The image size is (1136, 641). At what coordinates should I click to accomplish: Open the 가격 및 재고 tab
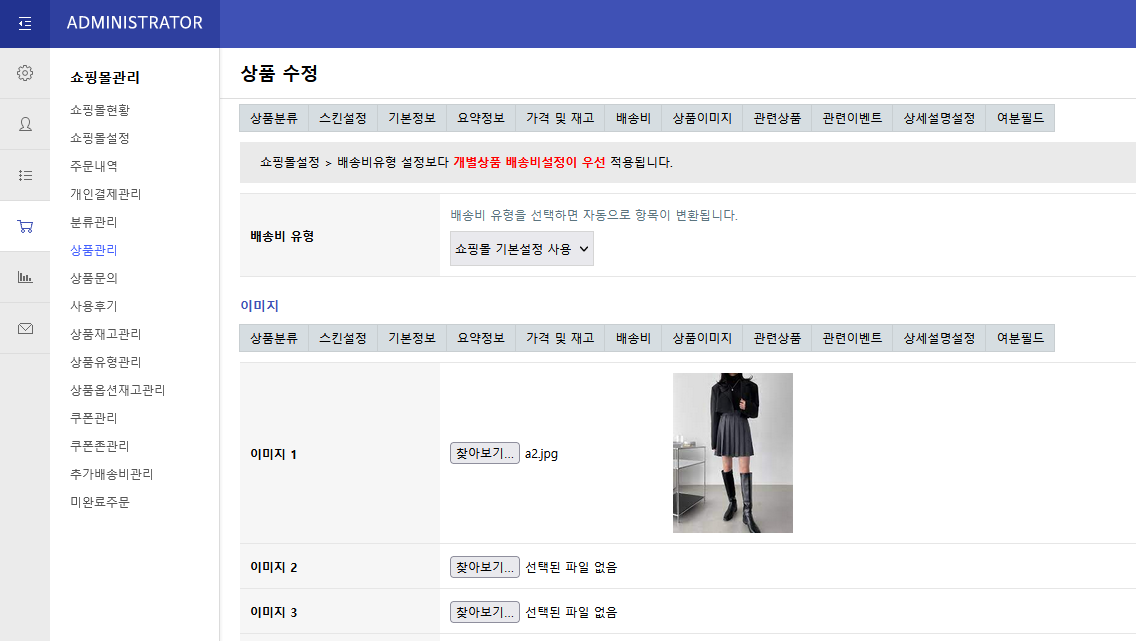tap(558, 117)
